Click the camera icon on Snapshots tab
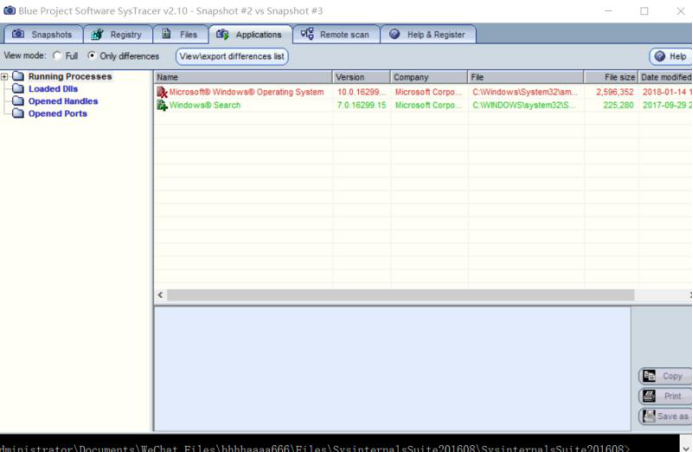Screen dimensions: 693x452 coord(18,34)
